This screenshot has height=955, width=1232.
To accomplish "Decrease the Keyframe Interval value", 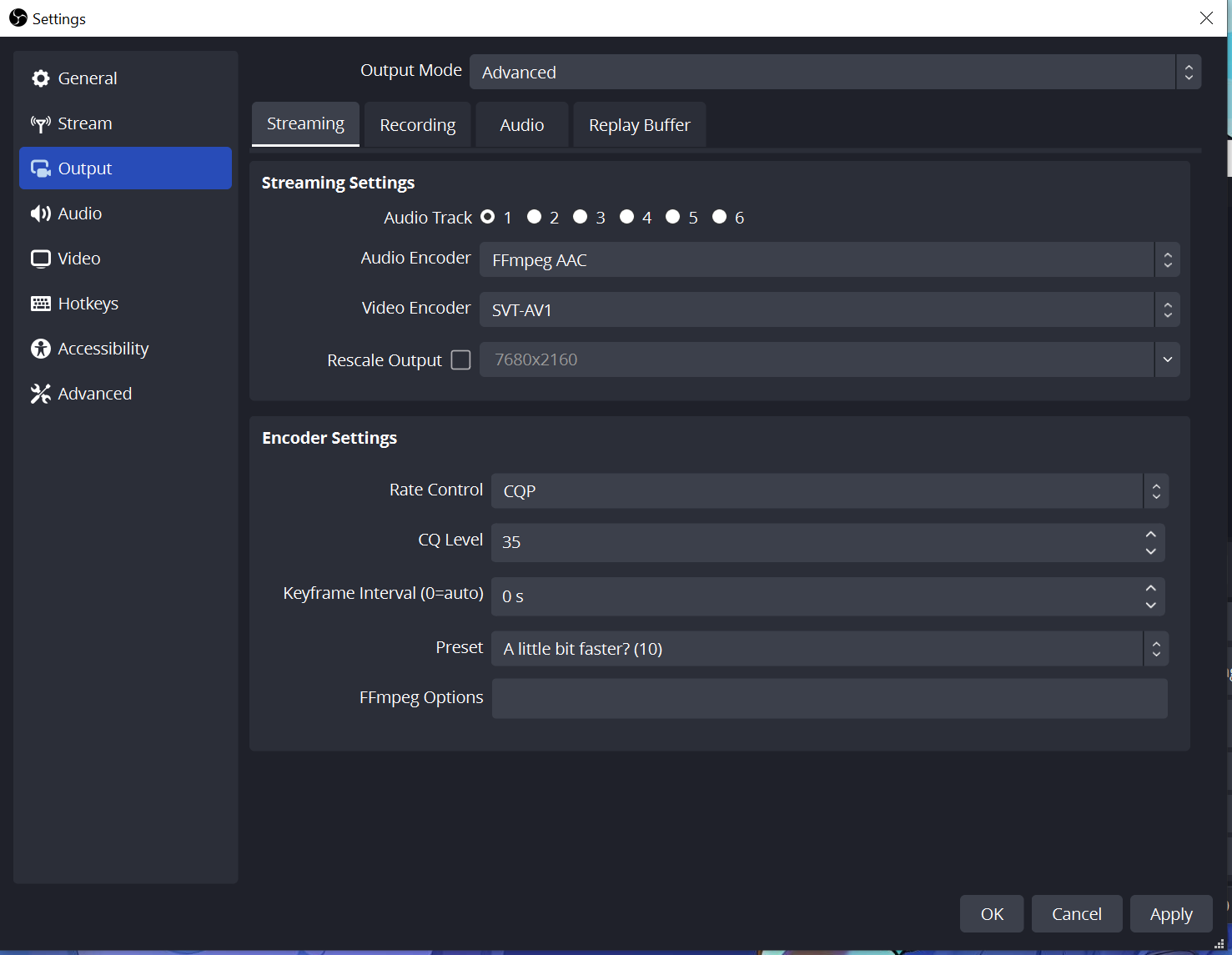I will (x=1151, y=606).
